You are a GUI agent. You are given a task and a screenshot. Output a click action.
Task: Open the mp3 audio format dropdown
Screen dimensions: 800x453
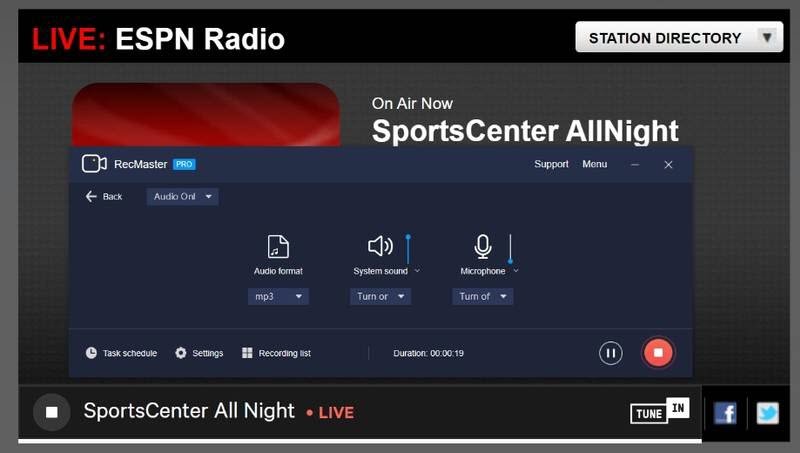pyautogui.click(x=278, y=296)
